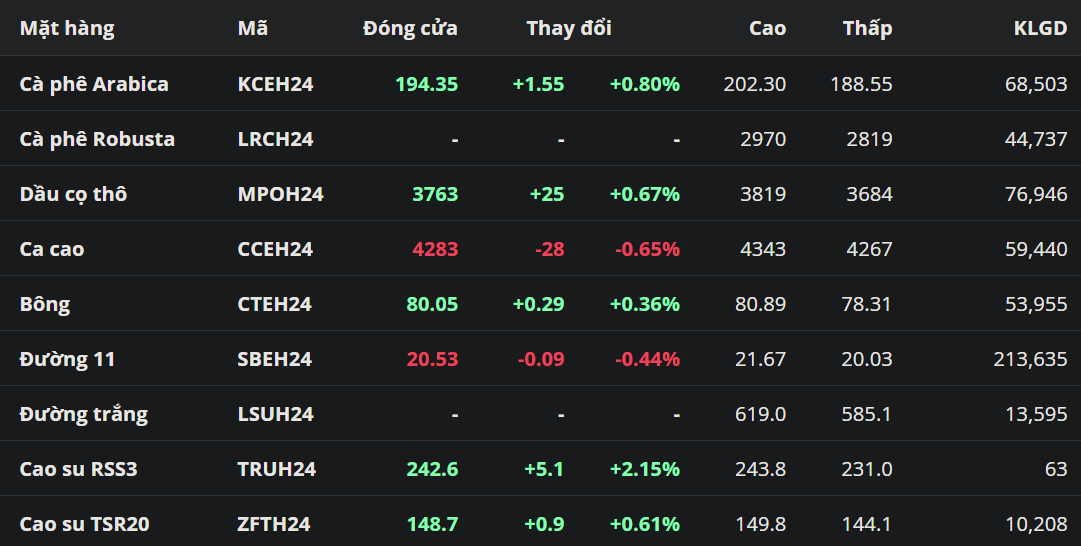
Task: Click the 213,635 volume figure
Action: (1030, 359)
